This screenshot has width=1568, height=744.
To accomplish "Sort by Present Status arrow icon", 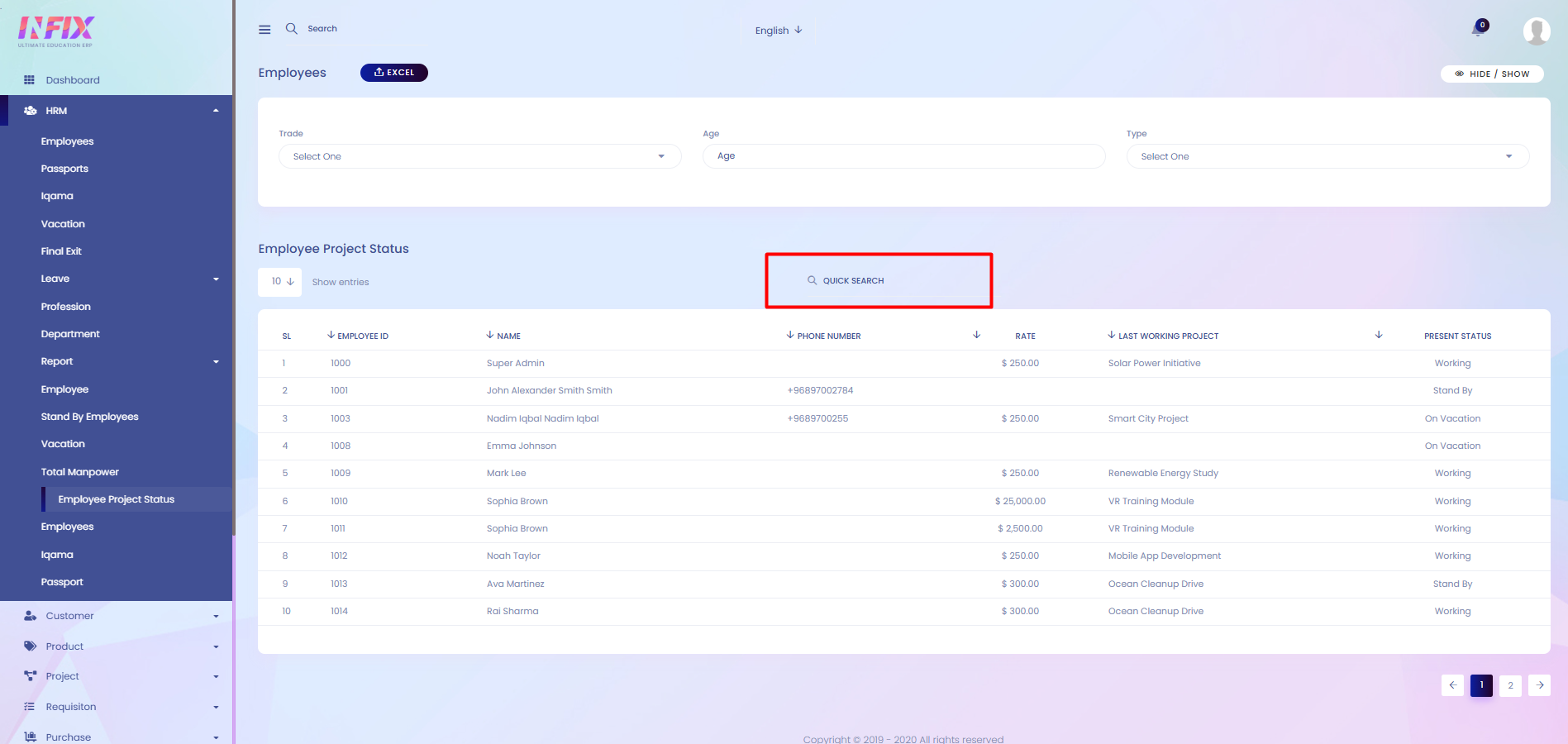I will tap(1379, 335).
